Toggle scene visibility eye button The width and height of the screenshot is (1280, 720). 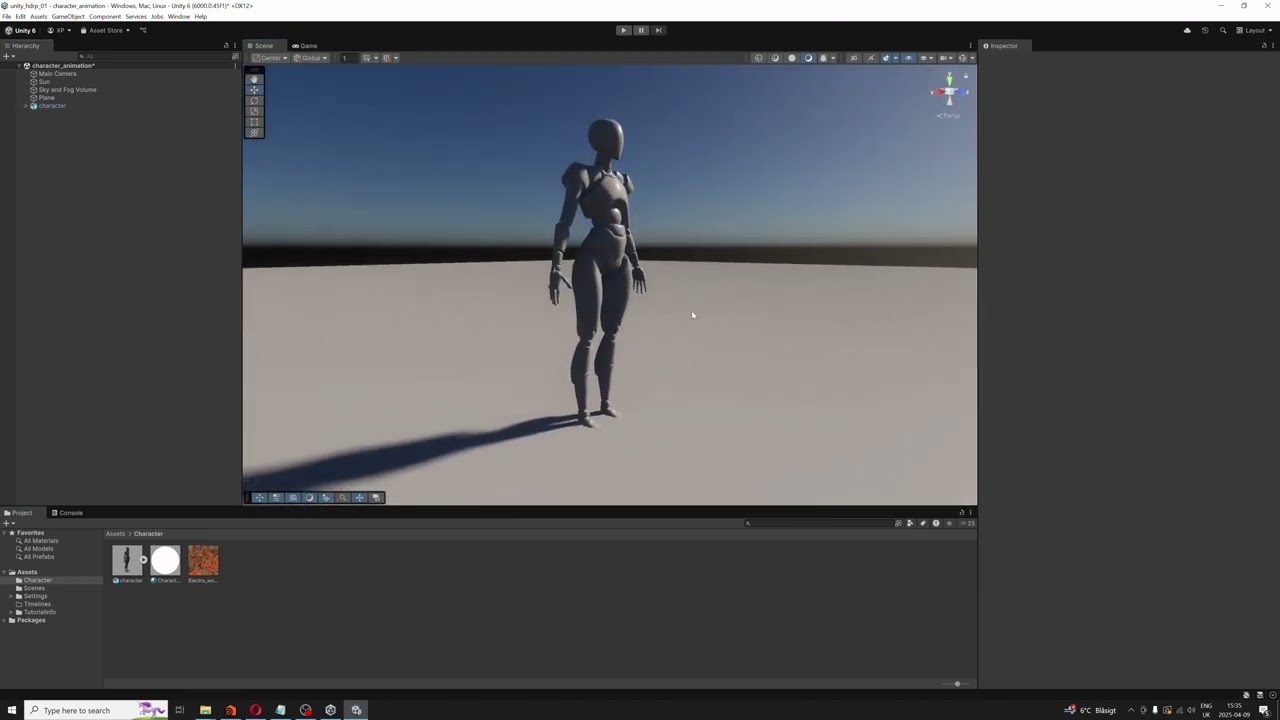pos(909,58)
